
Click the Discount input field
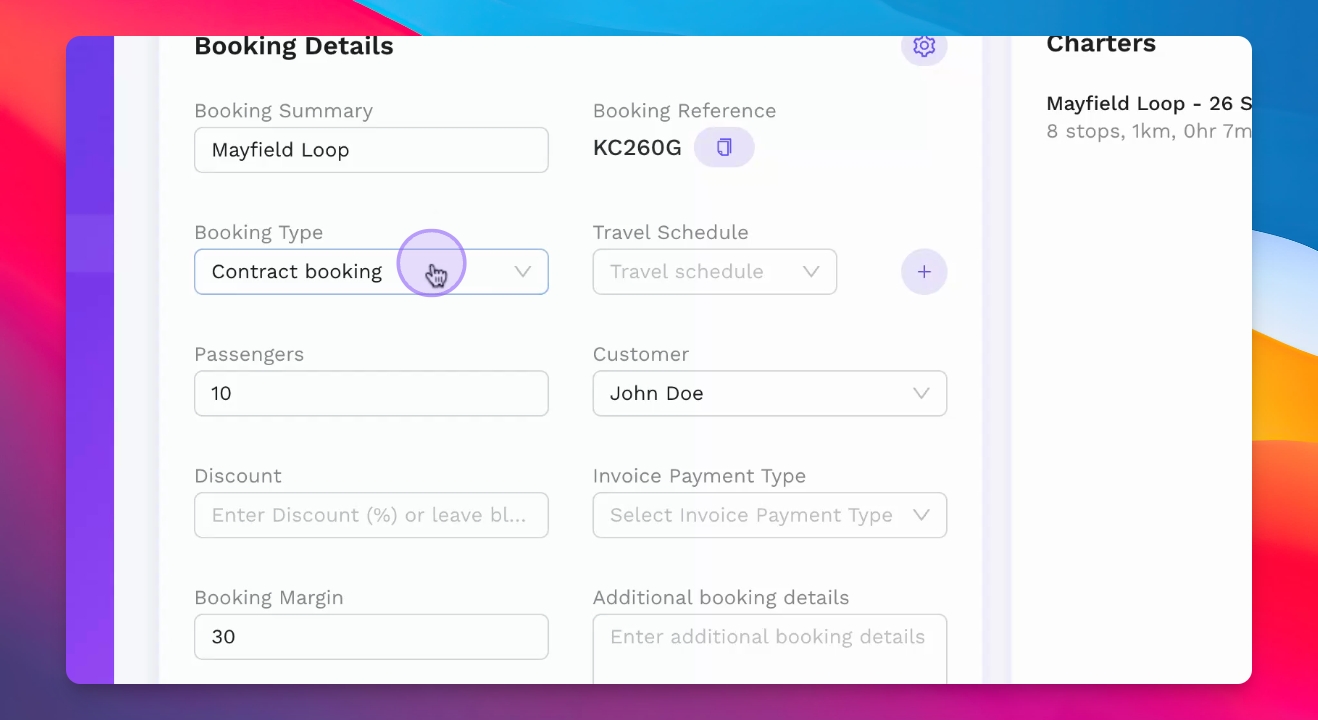[371, 515]
